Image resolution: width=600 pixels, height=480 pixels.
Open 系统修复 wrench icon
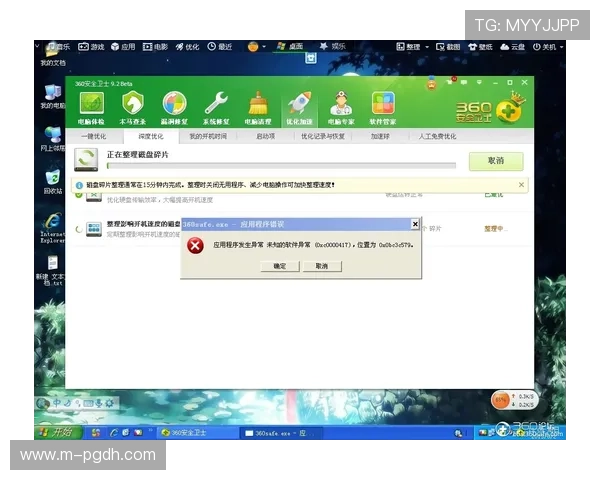tap(216, 108)
